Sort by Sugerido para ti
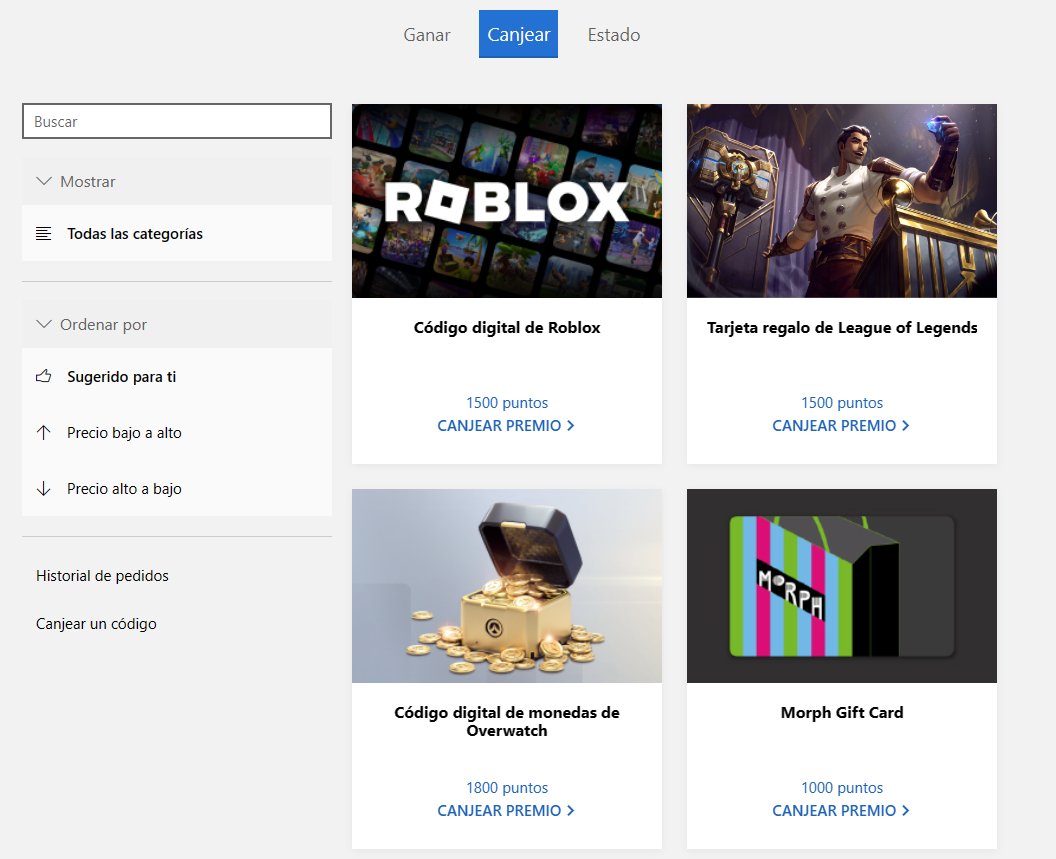Viewport: 1056px width, 859px height. (x=176, y=377)
